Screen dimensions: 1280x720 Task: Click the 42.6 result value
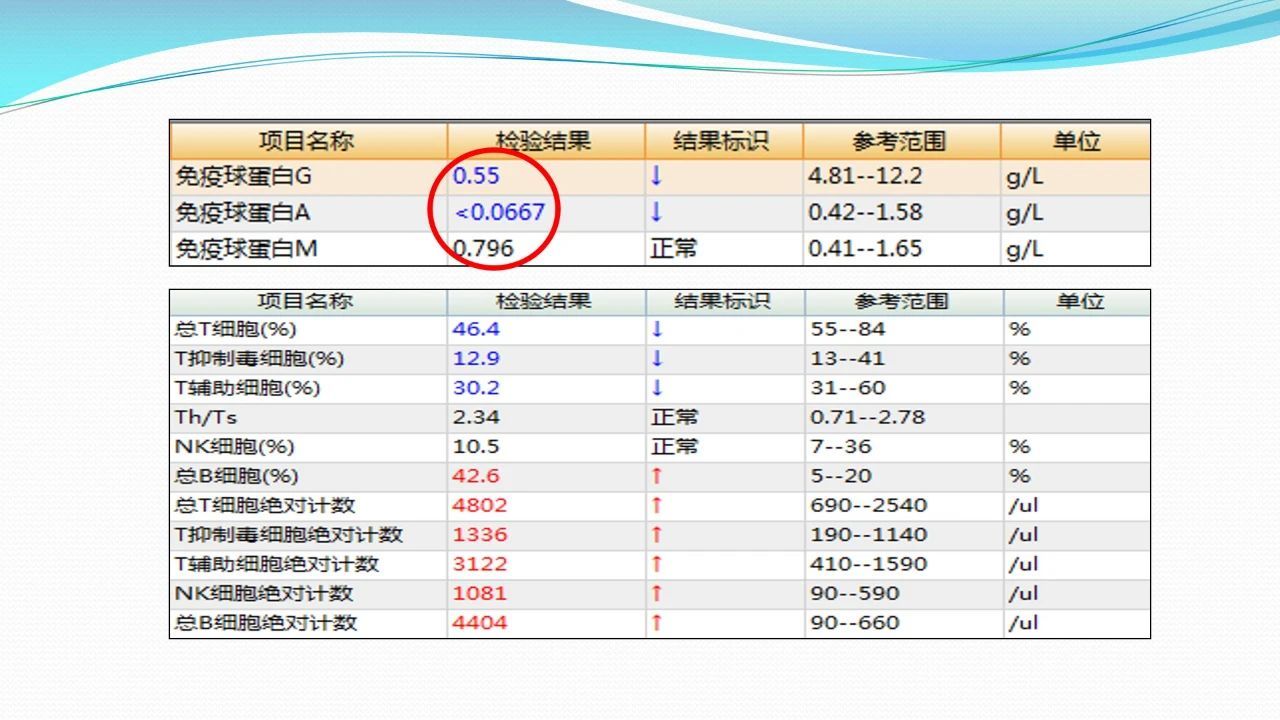pyautogui.click(x=476, y=476)
